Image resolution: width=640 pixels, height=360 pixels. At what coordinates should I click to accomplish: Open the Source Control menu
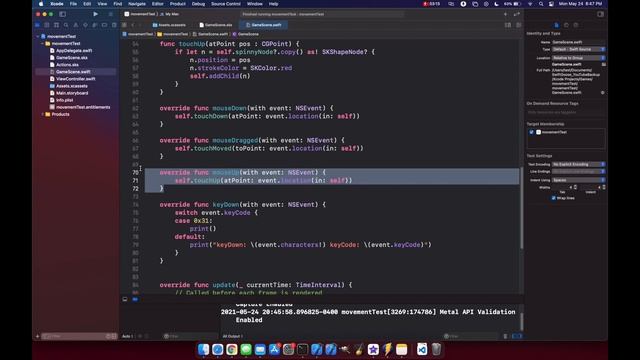click(x=226, y=4)
